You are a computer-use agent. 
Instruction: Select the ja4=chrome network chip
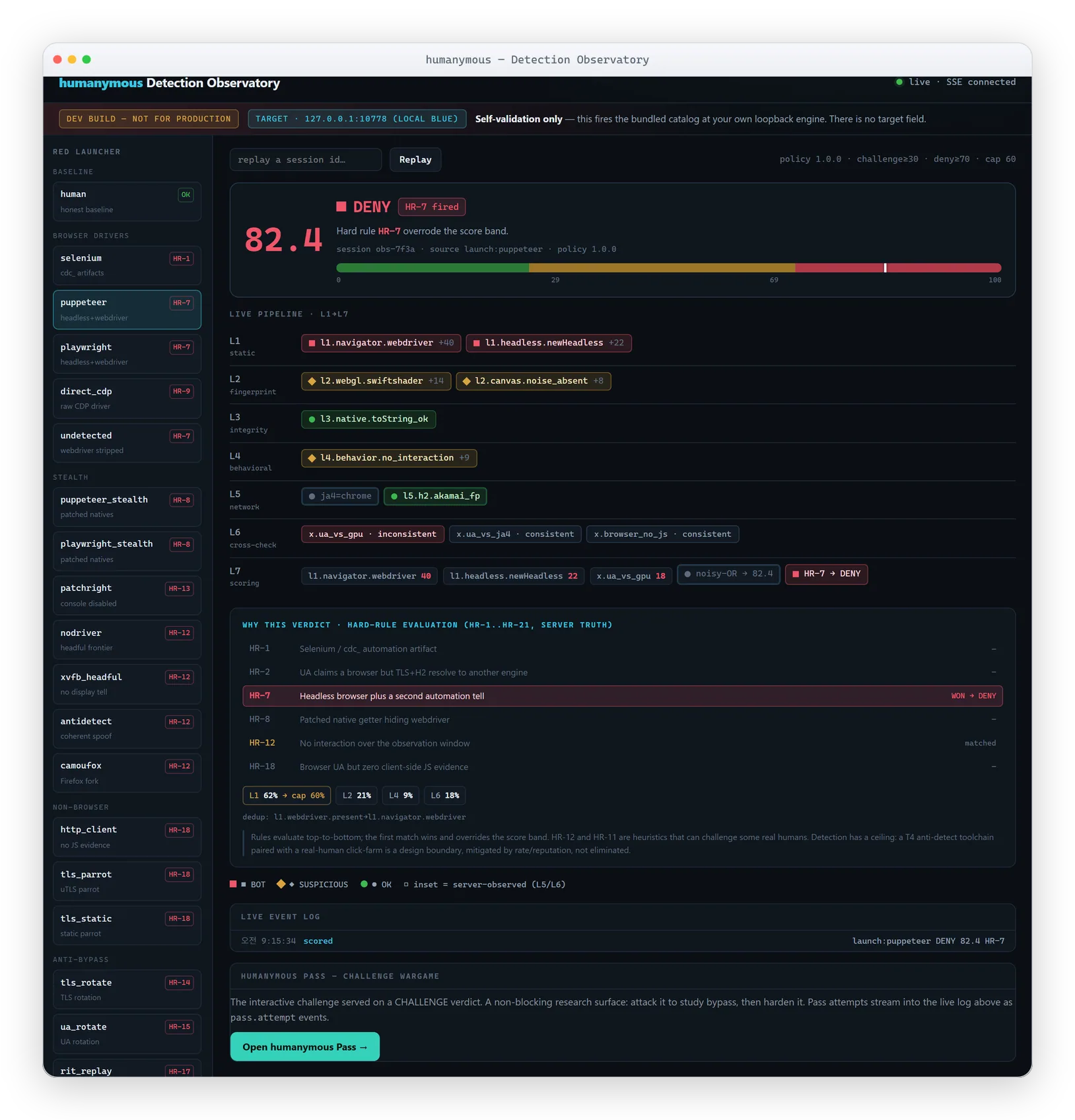point(340,496)
